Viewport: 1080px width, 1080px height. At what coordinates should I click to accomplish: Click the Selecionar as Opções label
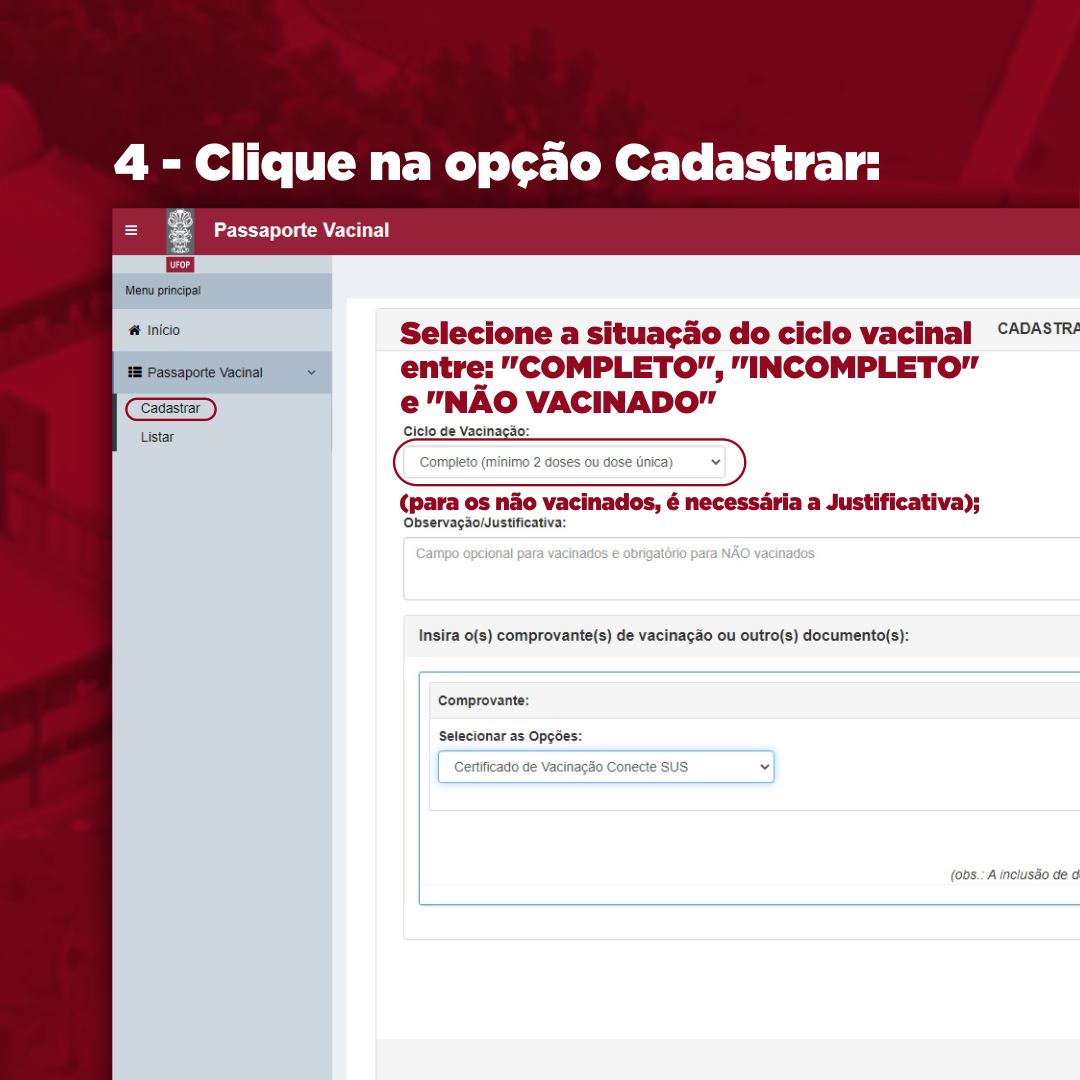(x=510, y=736)
